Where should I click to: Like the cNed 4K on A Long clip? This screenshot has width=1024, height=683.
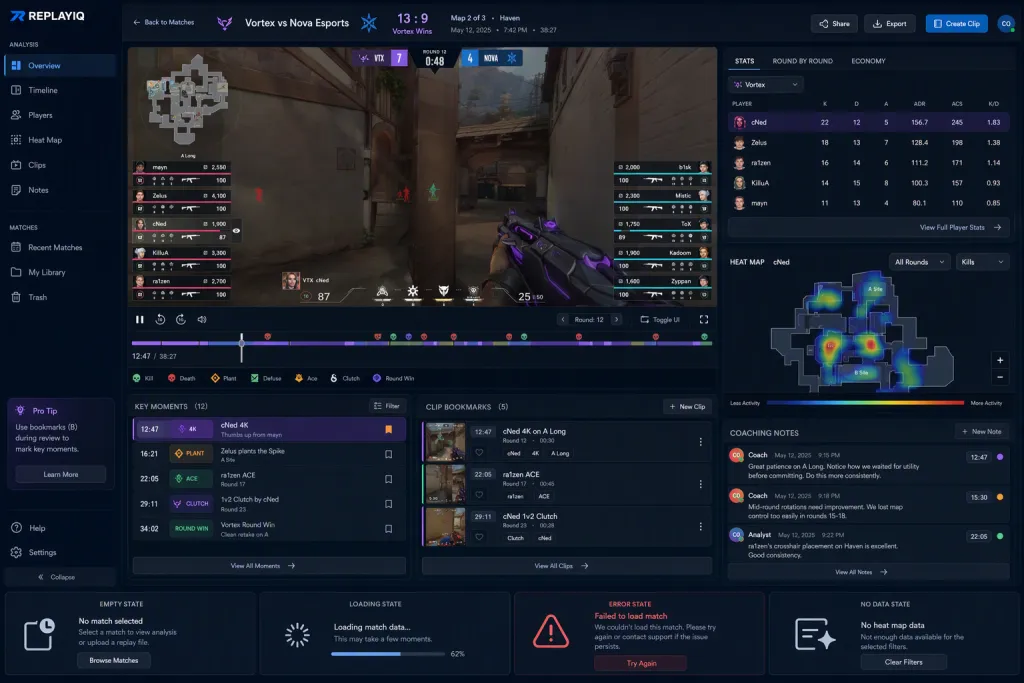pos(479,453)
